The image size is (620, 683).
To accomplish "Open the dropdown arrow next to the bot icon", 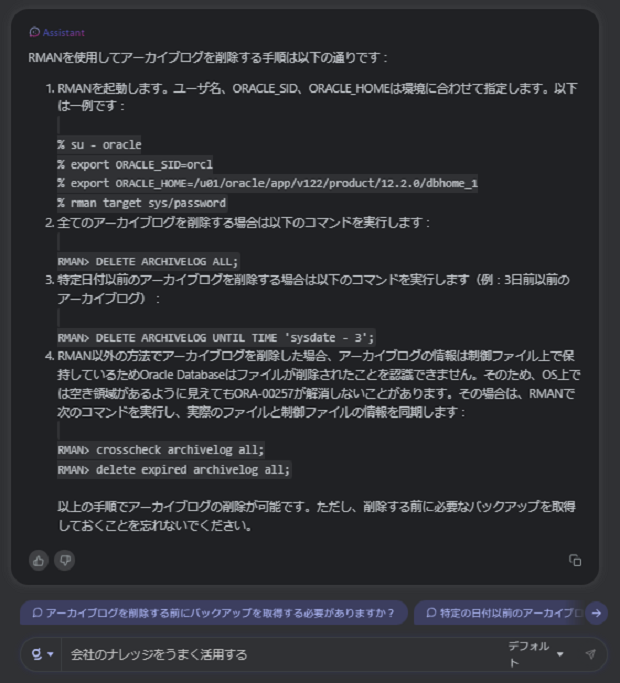I will (51, 654).
